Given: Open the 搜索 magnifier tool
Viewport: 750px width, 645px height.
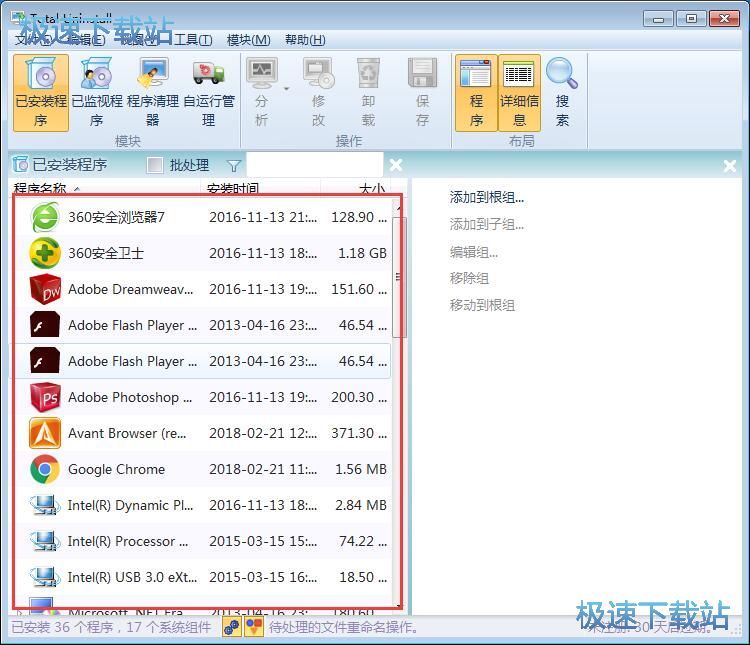Looking at the screenshot, I should [x=562, y=92].
